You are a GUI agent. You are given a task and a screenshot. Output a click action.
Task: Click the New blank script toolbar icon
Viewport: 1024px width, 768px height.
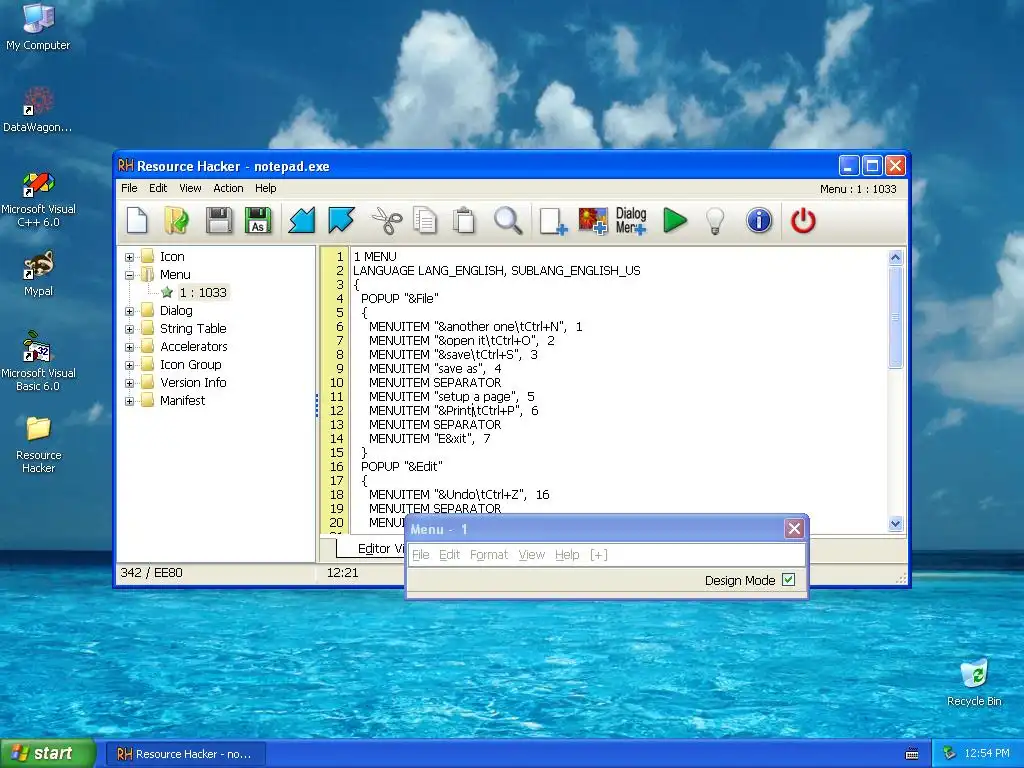point(137,220)
